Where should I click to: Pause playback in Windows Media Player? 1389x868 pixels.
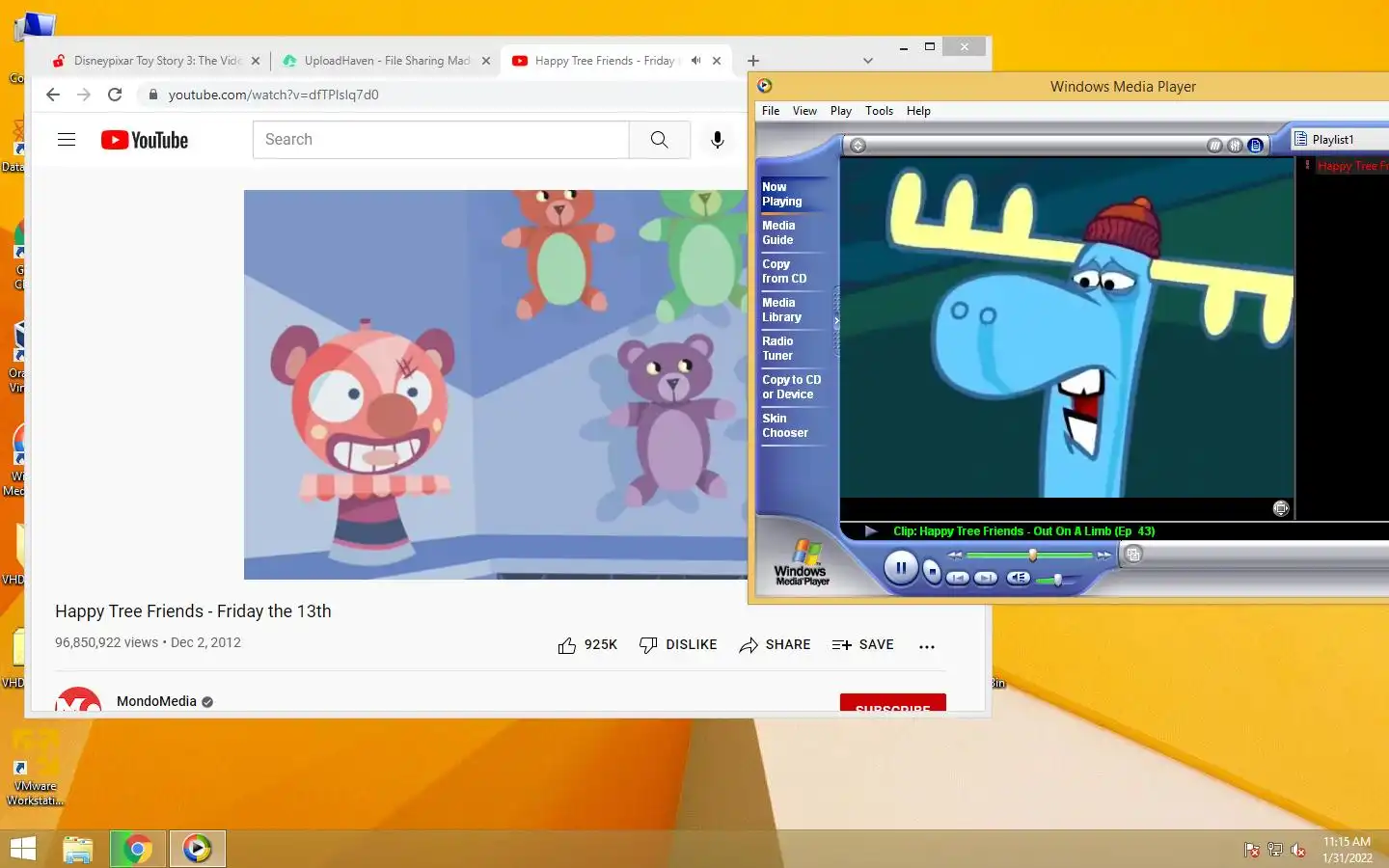[x=901, y=568]
